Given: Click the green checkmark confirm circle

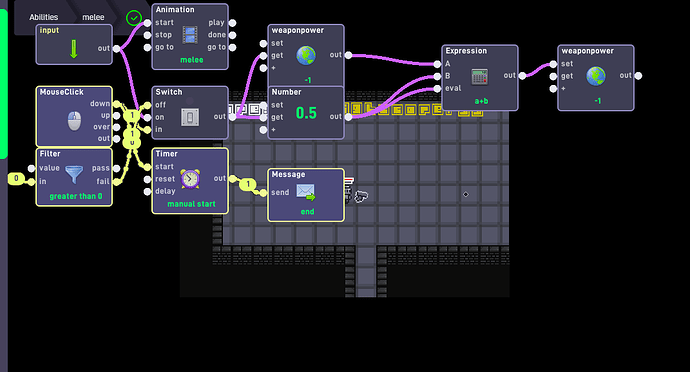Looking at the screenshot, I should [x=134, y=18].
